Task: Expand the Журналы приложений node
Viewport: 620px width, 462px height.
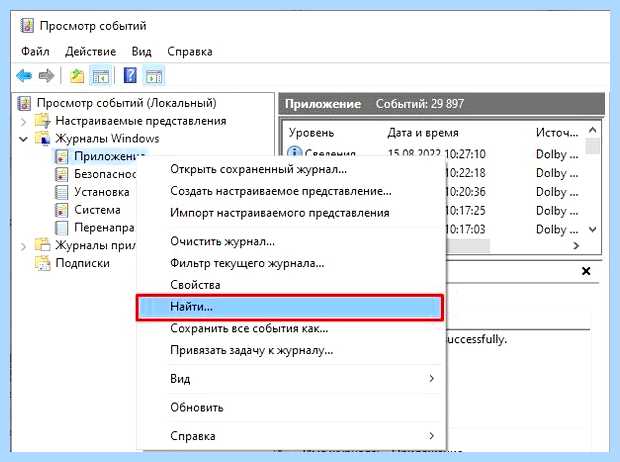Action: 23,246
